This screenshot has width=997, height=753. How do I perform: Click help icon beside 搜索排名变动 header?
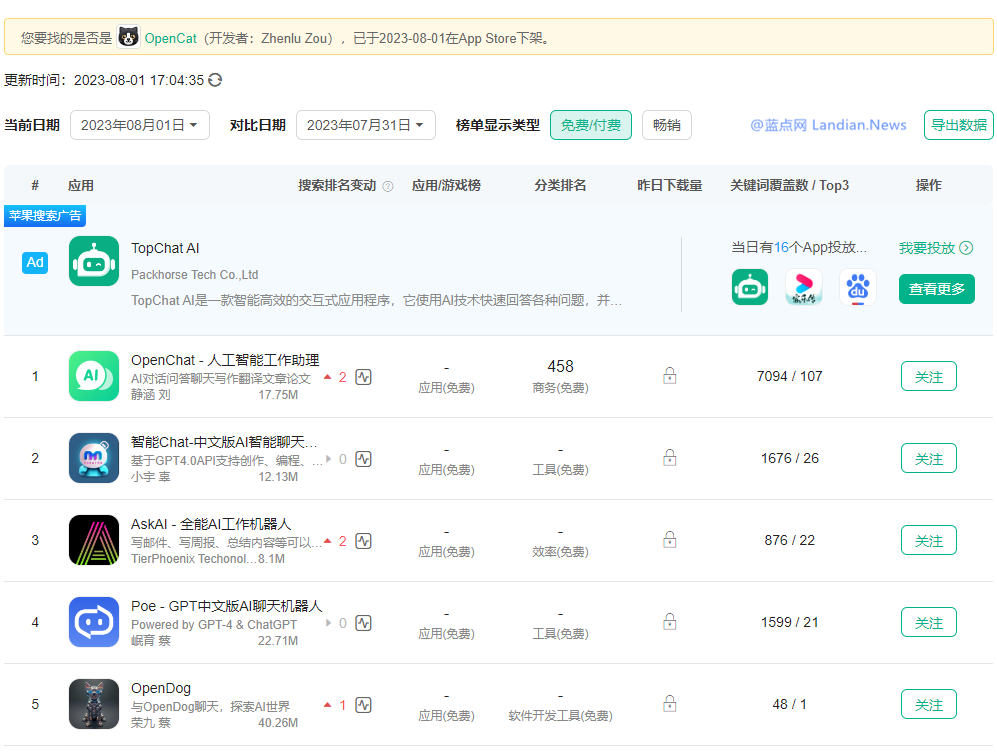coord(388,186)
